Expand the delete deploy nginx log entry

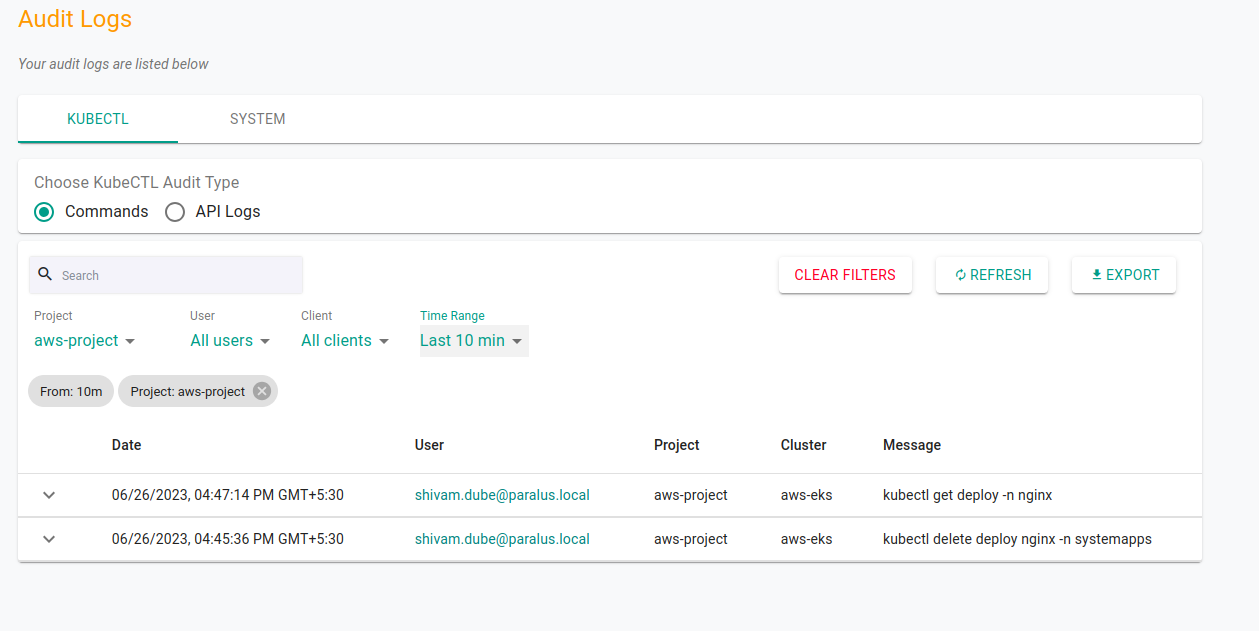48,539
